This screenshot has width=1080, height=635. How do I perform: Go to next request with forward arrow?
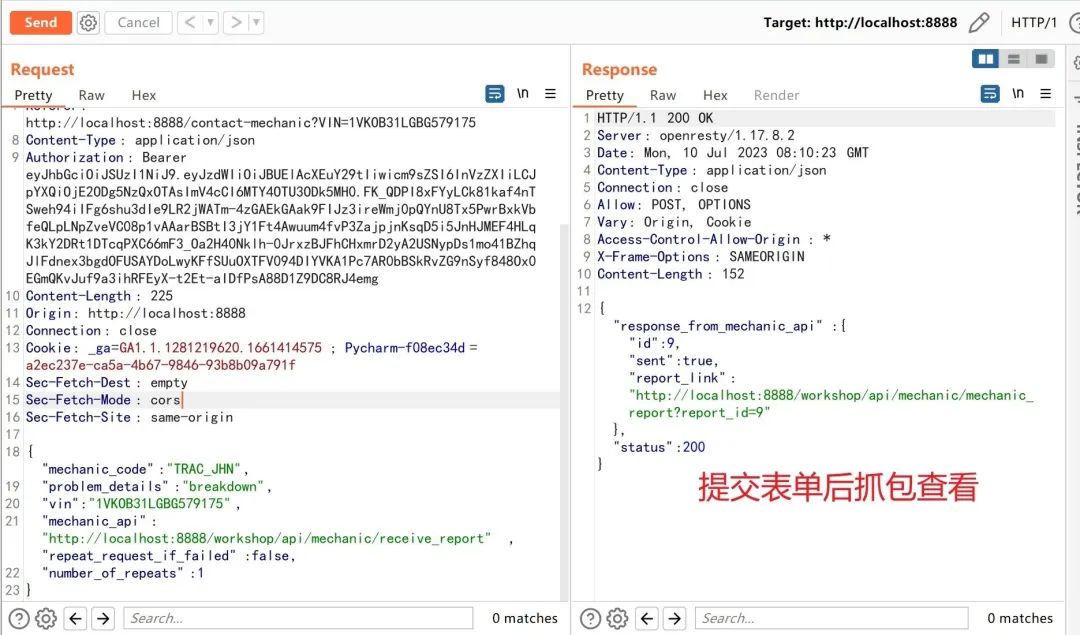click(x=236, y=23)
